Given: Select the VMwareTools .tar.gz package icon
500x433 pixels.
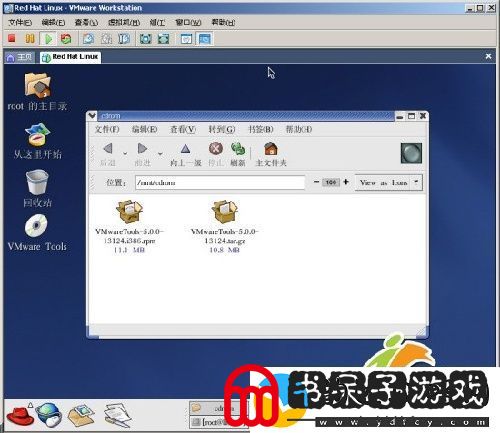Looking at the screenshot, I should point(225,211).
